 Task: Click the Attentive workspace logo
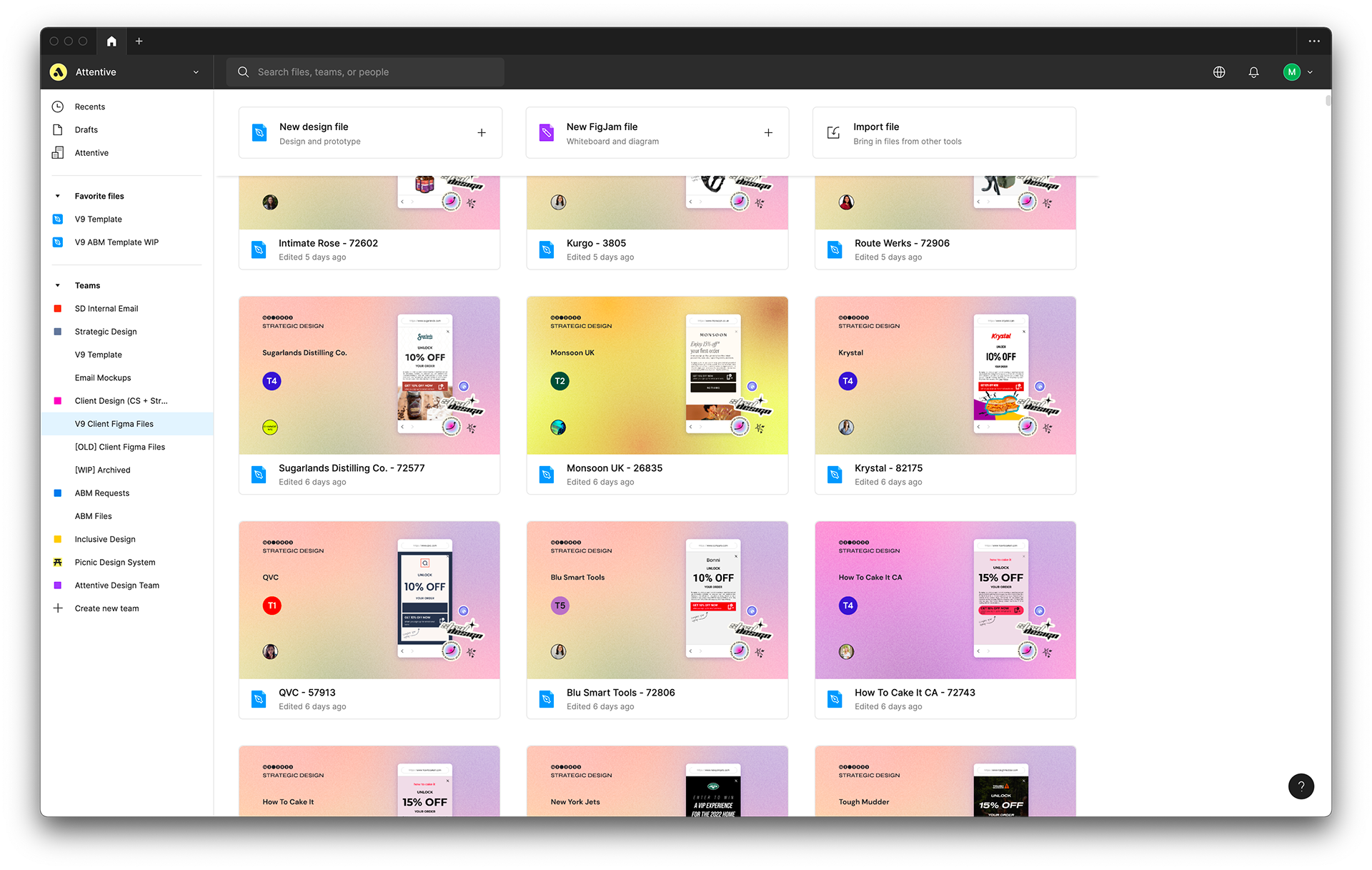59,72
